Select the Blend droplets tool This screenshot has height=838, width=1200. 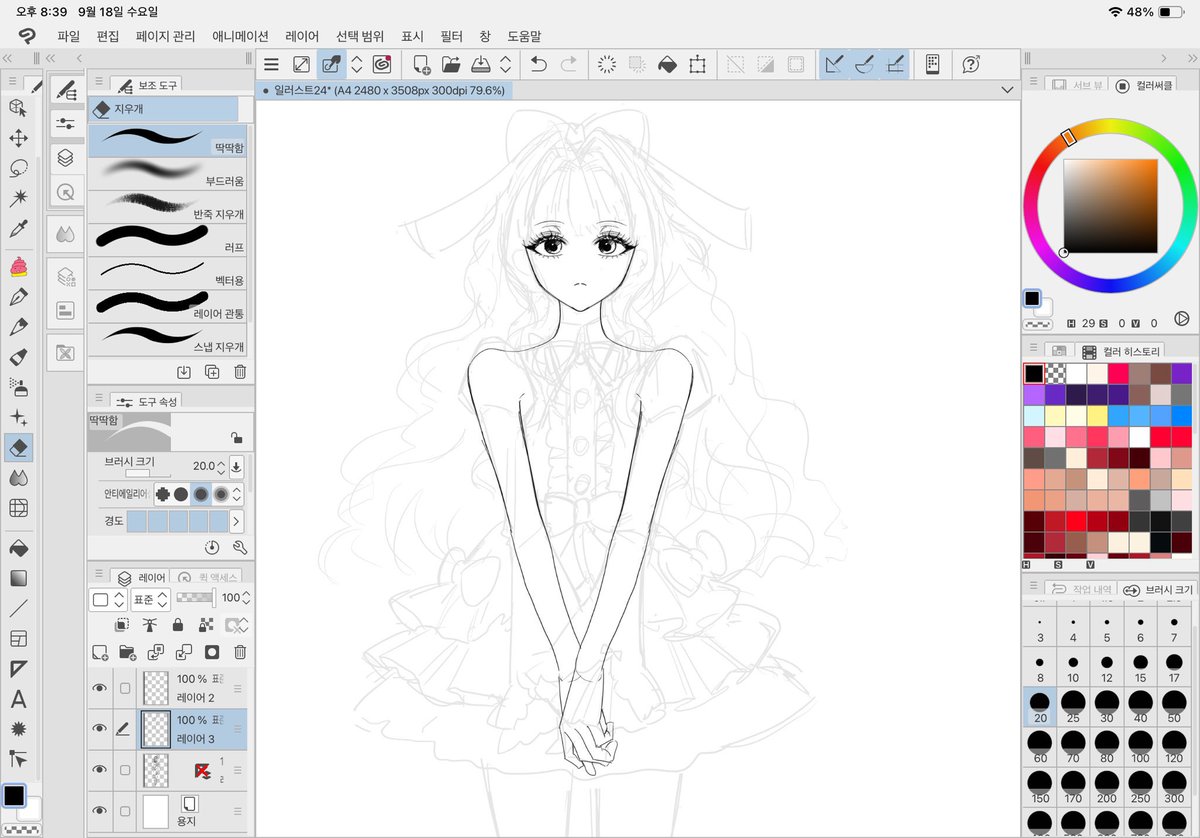click(x=17, y=479)
